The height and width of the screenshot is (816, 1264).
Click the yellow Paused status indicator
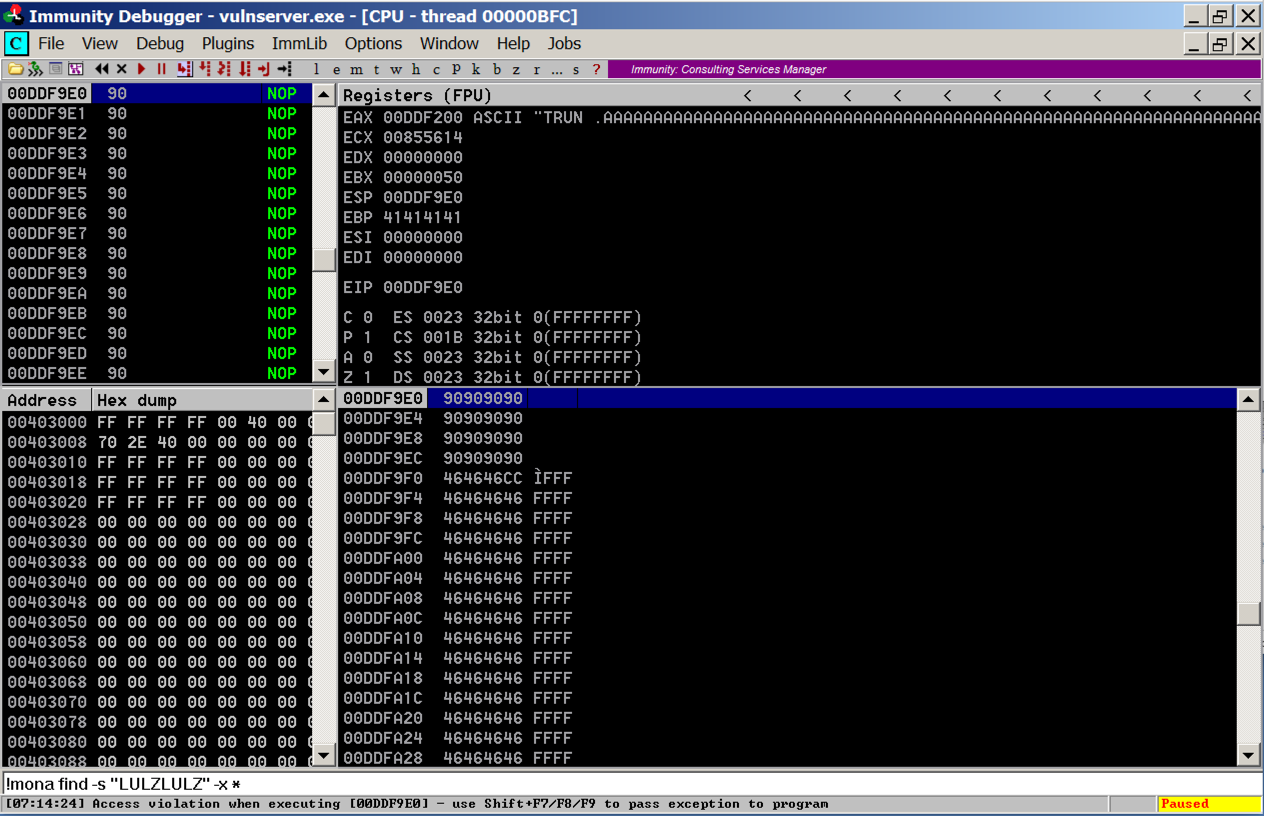click(1209, 804)
